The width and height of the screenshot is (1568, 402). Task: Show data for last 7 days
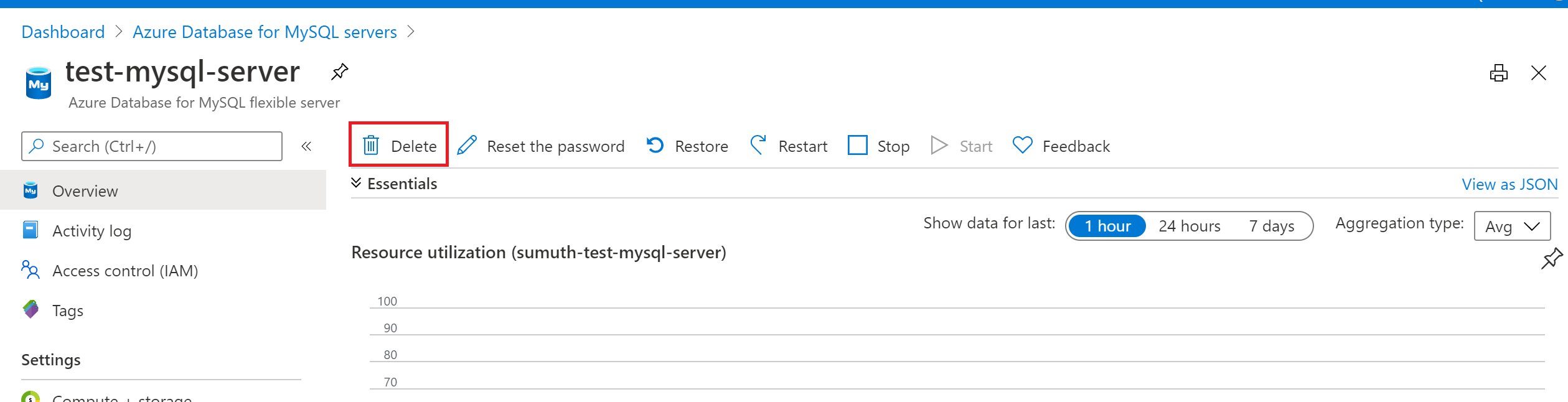coord(1271,226)
